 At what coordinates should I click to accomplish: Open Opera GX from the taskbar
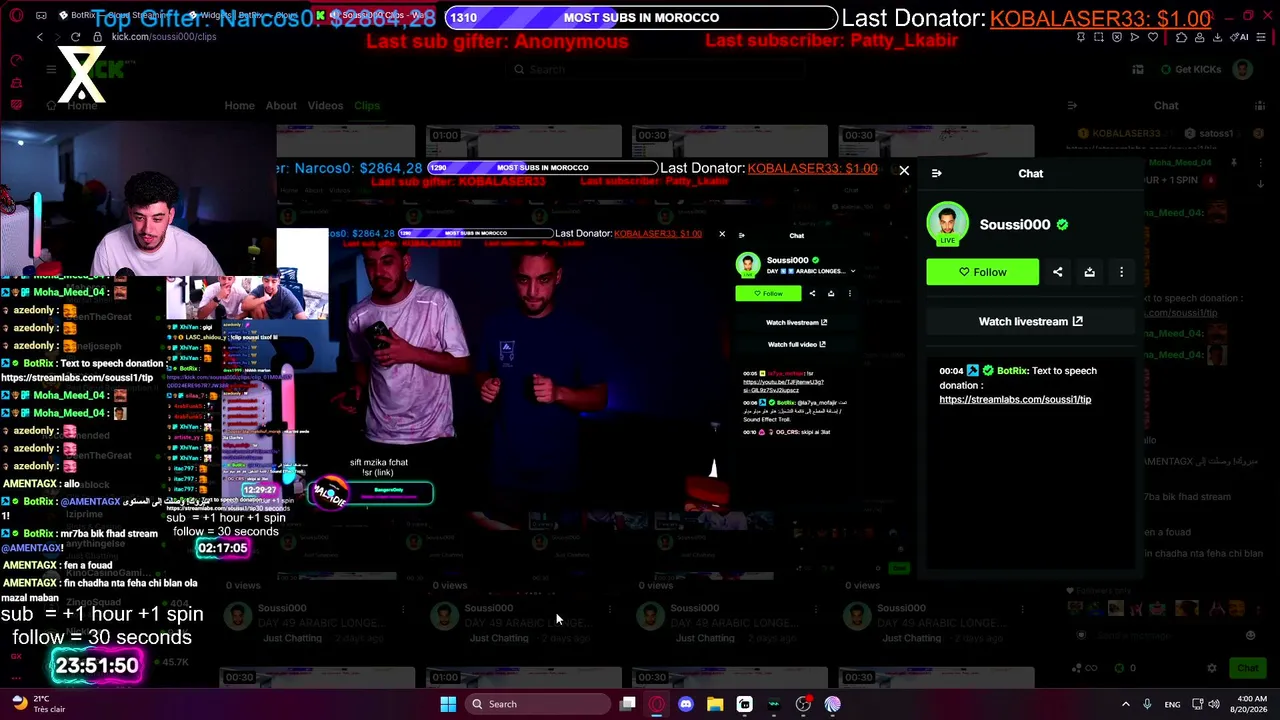point(656,704)
